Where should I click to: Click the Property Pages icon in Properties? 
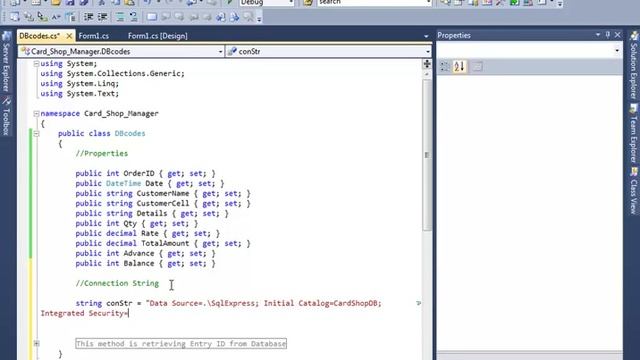pos(477,67)
